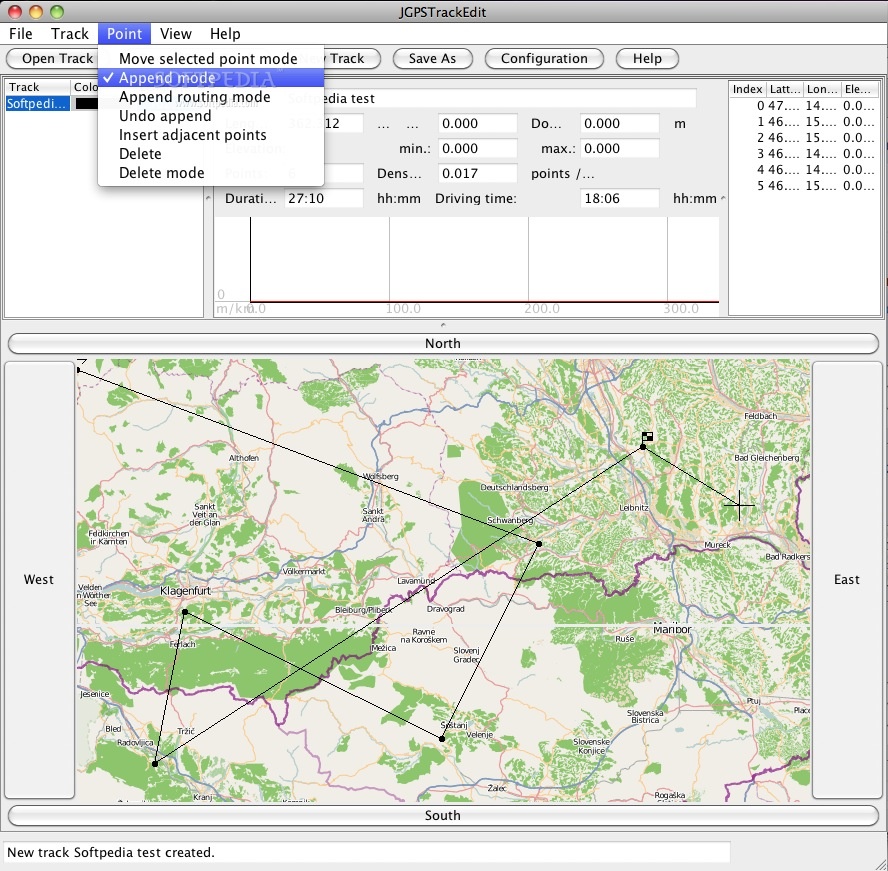Choose Undo append
Image resolution: width=888 pixels, height=871 pixels.
[211, 116]
